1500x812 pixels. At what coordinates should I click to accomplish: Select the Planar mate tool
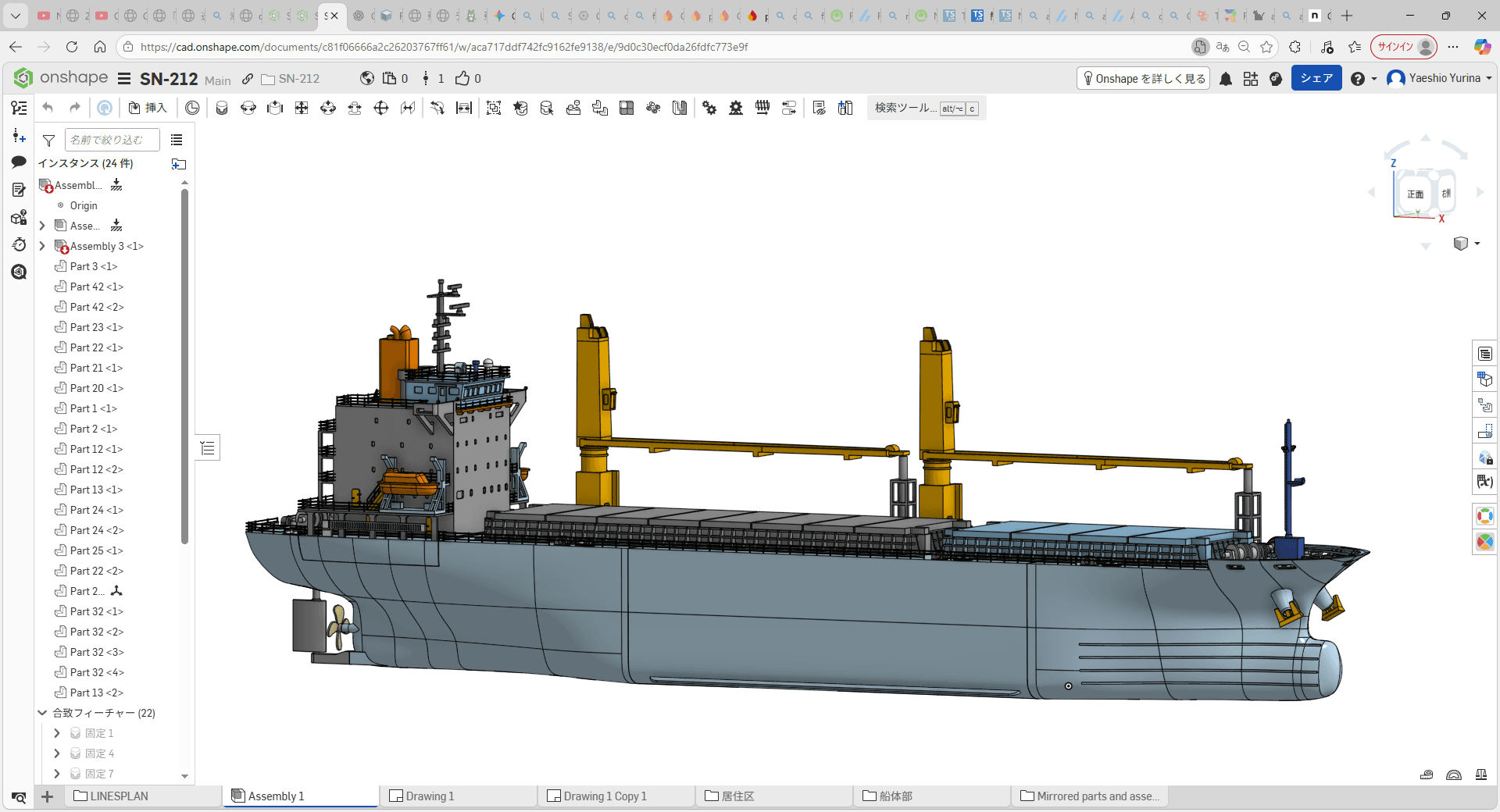click(x=302, y=108)
